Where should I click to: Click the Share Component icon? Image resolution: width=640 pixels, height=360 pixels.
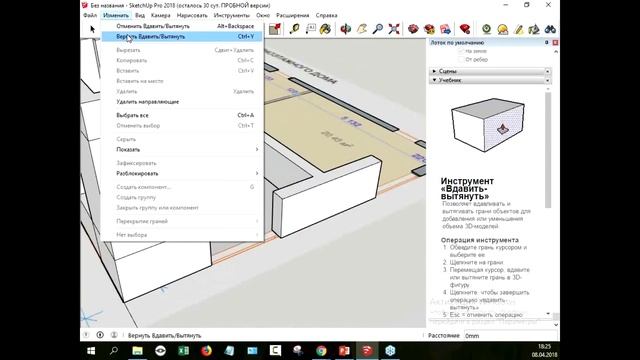[445, 29]
